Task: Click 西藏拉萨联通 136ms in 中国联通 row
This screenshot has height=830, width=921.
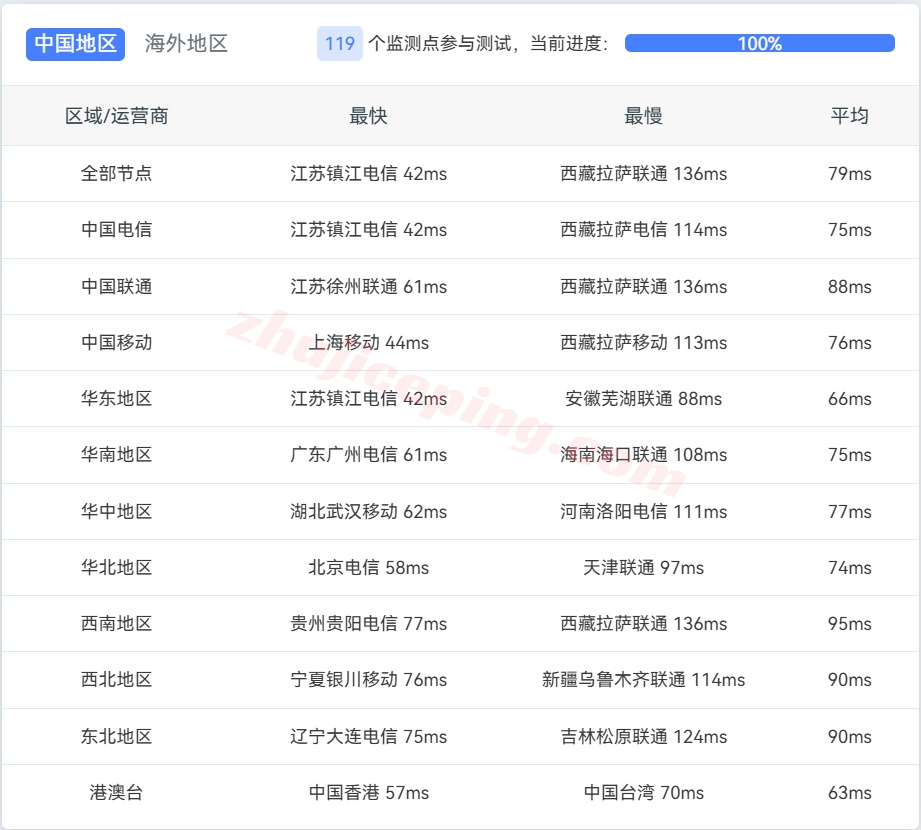Action: coord(643,287)
